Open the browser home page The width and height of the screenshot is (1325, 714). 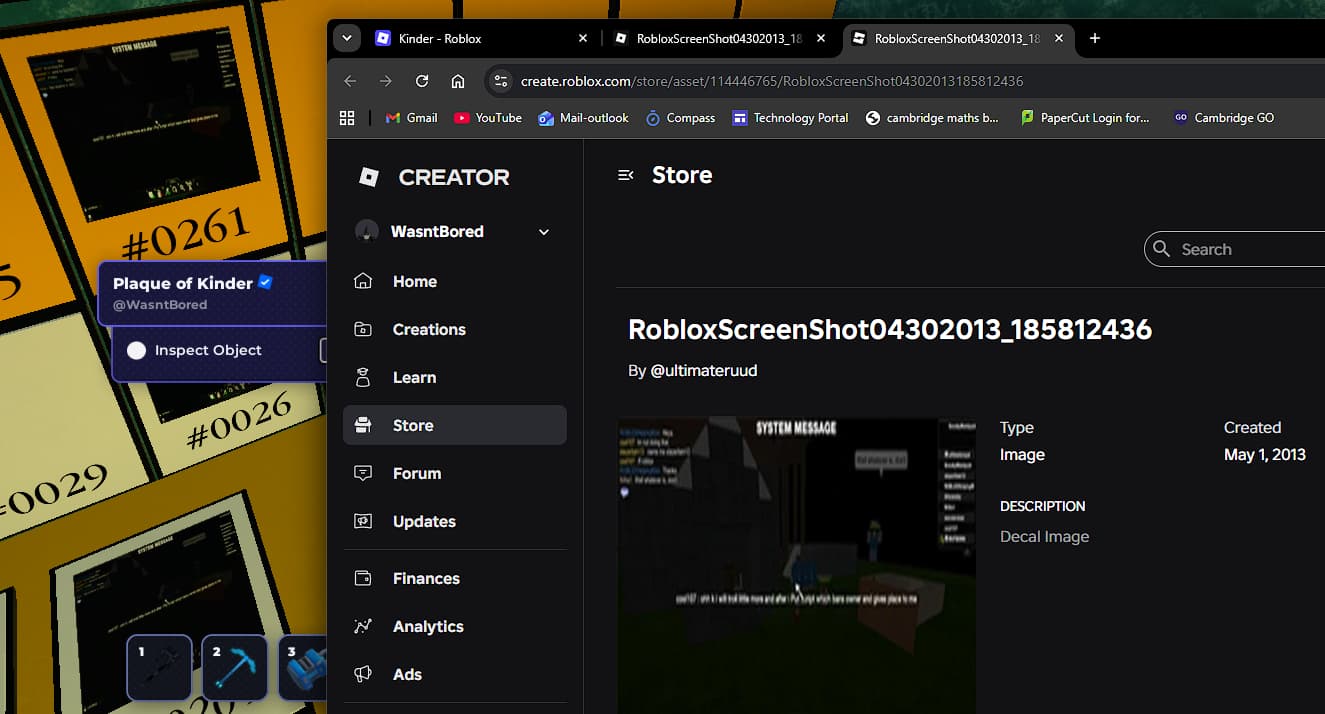[458, 81]
